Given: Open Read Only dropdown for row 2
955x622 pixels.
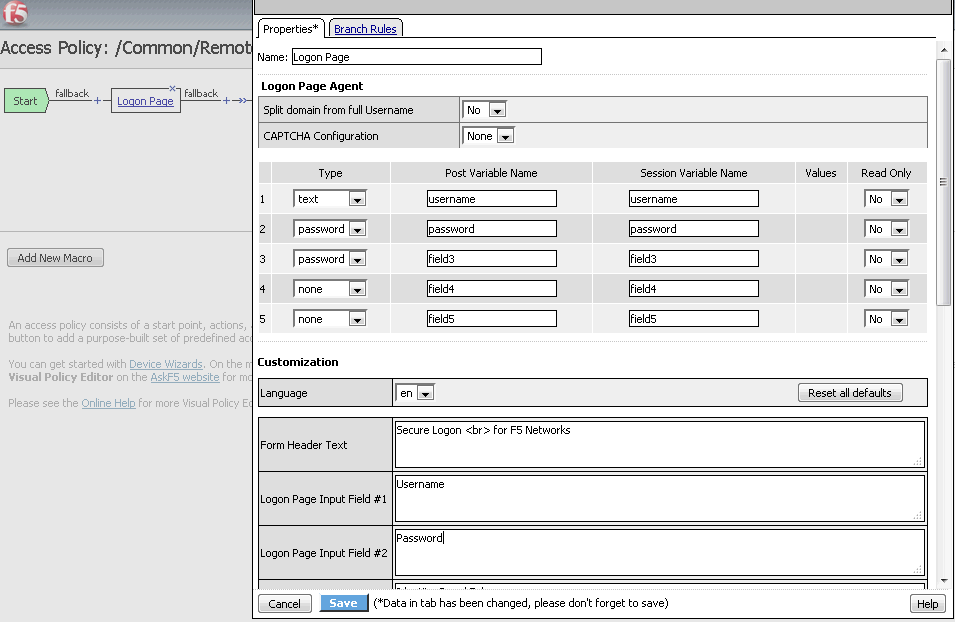Looking at the screenshot, I should pyautogui.click(x=899, y=229).
